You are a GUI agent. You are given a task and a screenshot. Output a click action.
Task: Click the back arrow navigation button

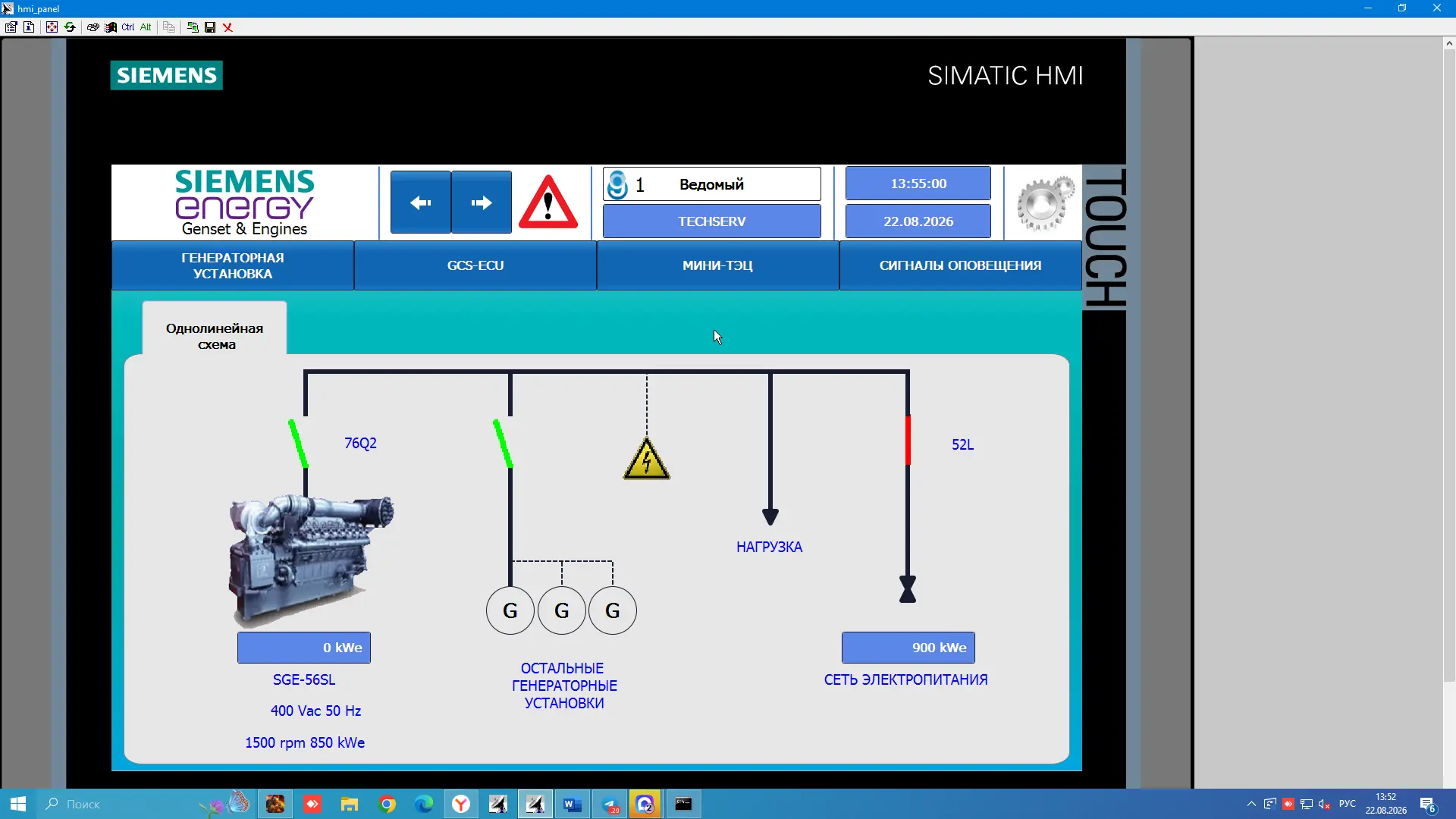click(420, 202)
